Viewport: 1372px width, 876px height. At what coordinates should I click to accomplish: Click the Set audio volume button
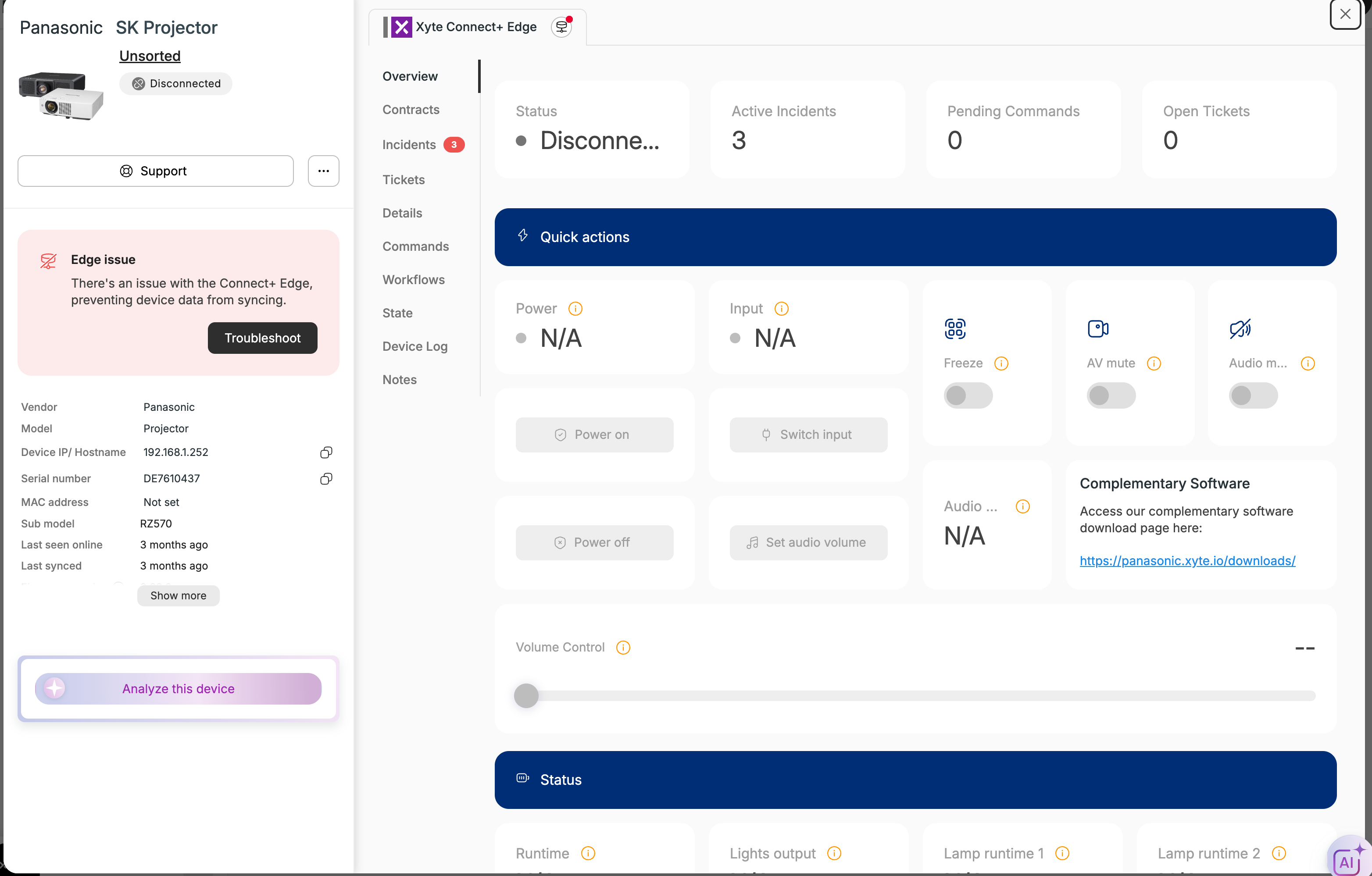pos(808,543)
